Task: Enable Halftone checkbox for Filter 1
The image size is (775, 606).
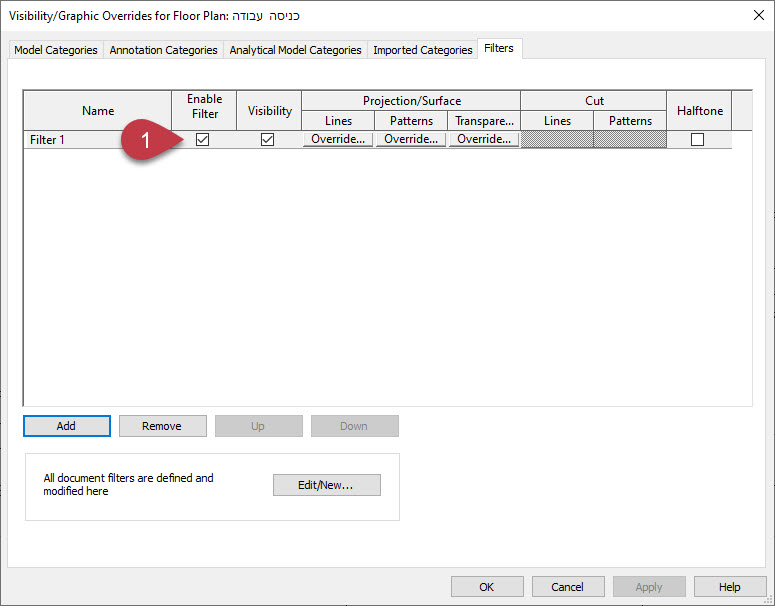Action: pos(697,140)
